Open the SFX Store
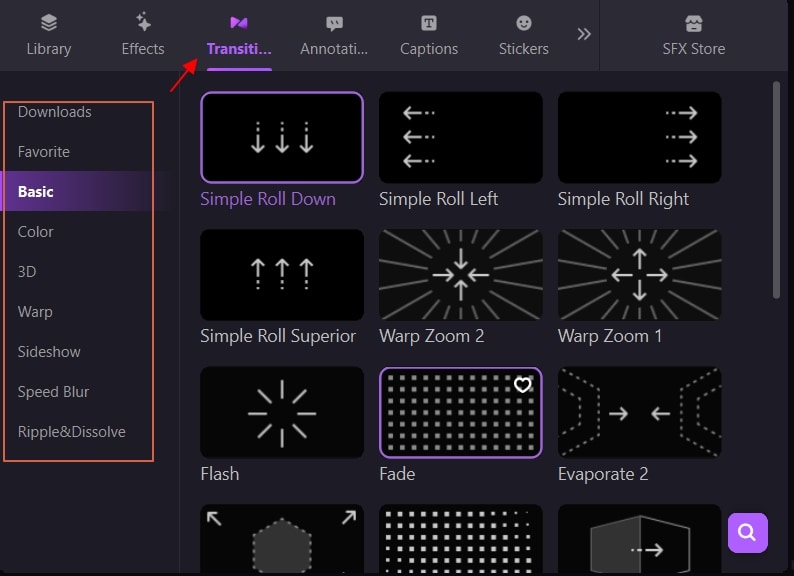The image size is (794, 576). [694, 35]
